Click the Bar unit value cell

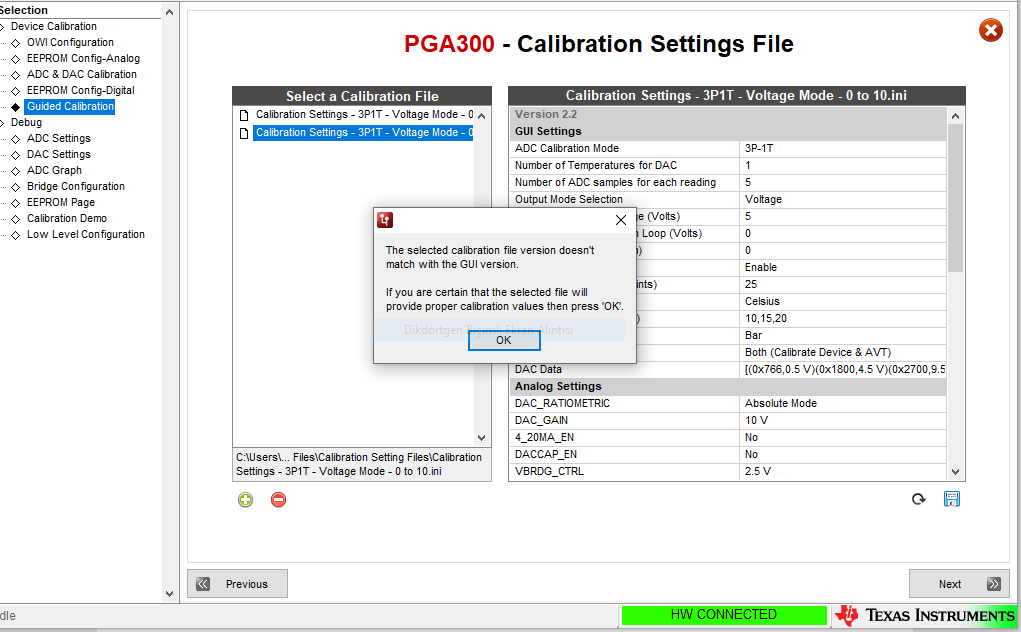(x=843, y=335)
